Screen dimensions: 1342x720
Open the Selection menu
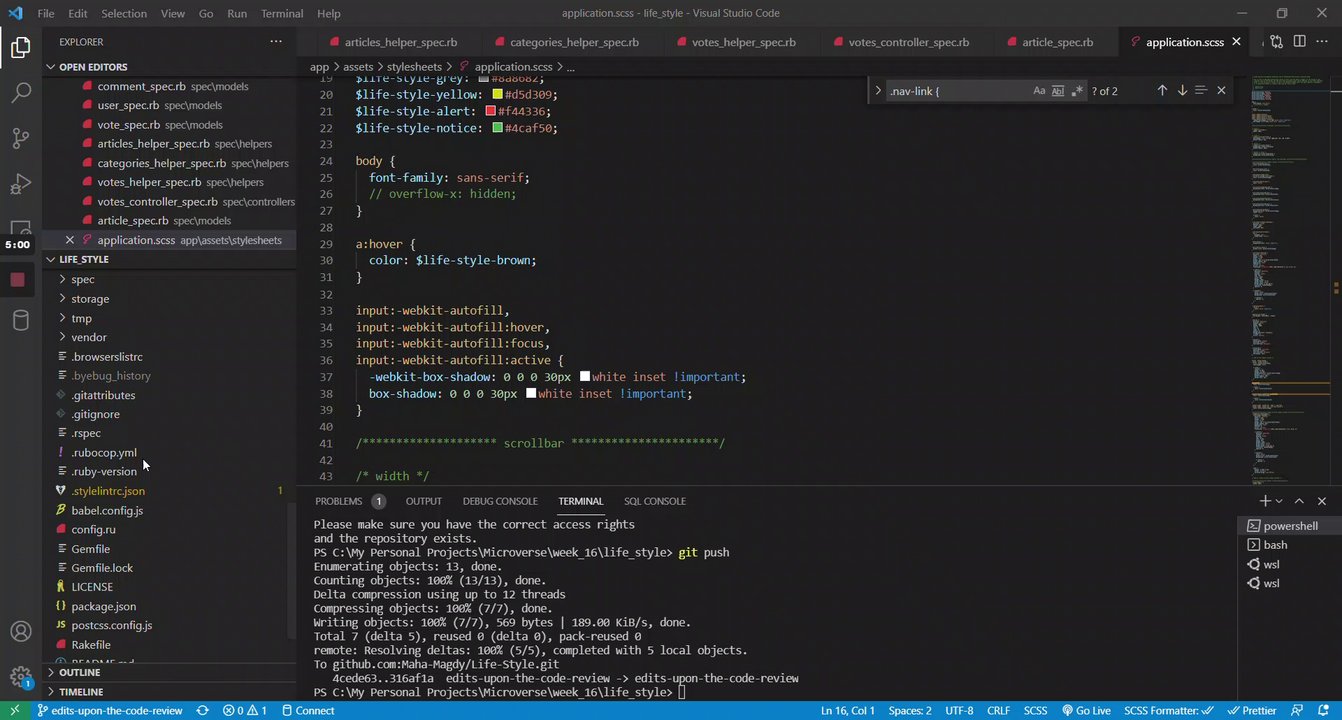[124, 14]
